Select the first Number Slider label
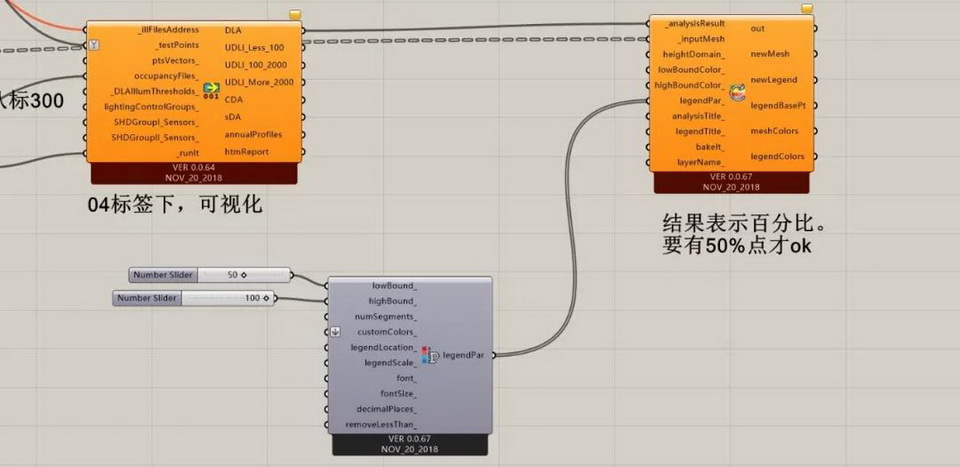 coord(164,275)
